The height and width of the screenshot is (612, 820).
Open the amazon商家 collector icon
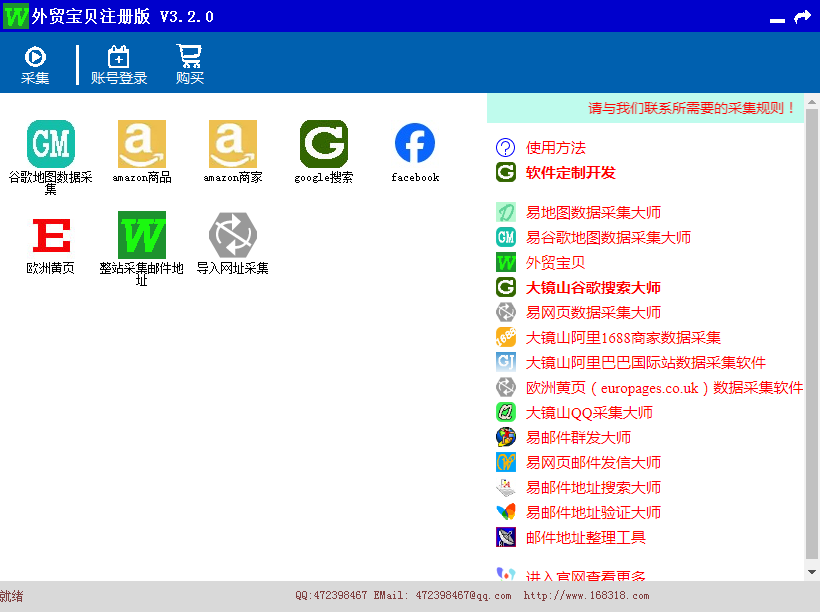click(233, 145)
